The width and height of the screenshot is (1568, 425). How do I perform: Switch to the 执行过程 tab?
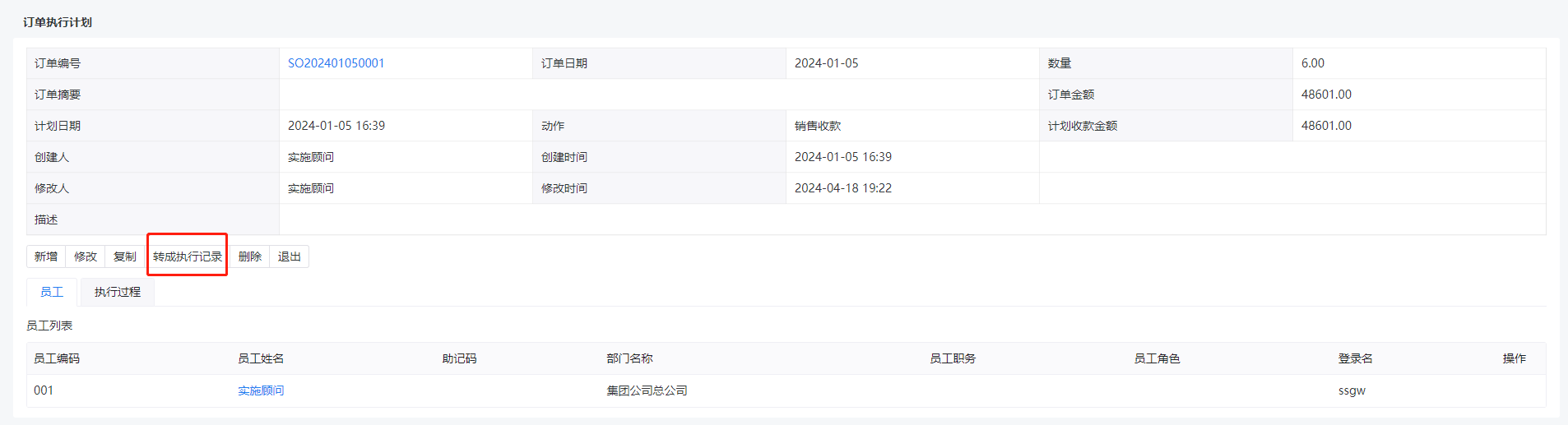click(118, 292)
